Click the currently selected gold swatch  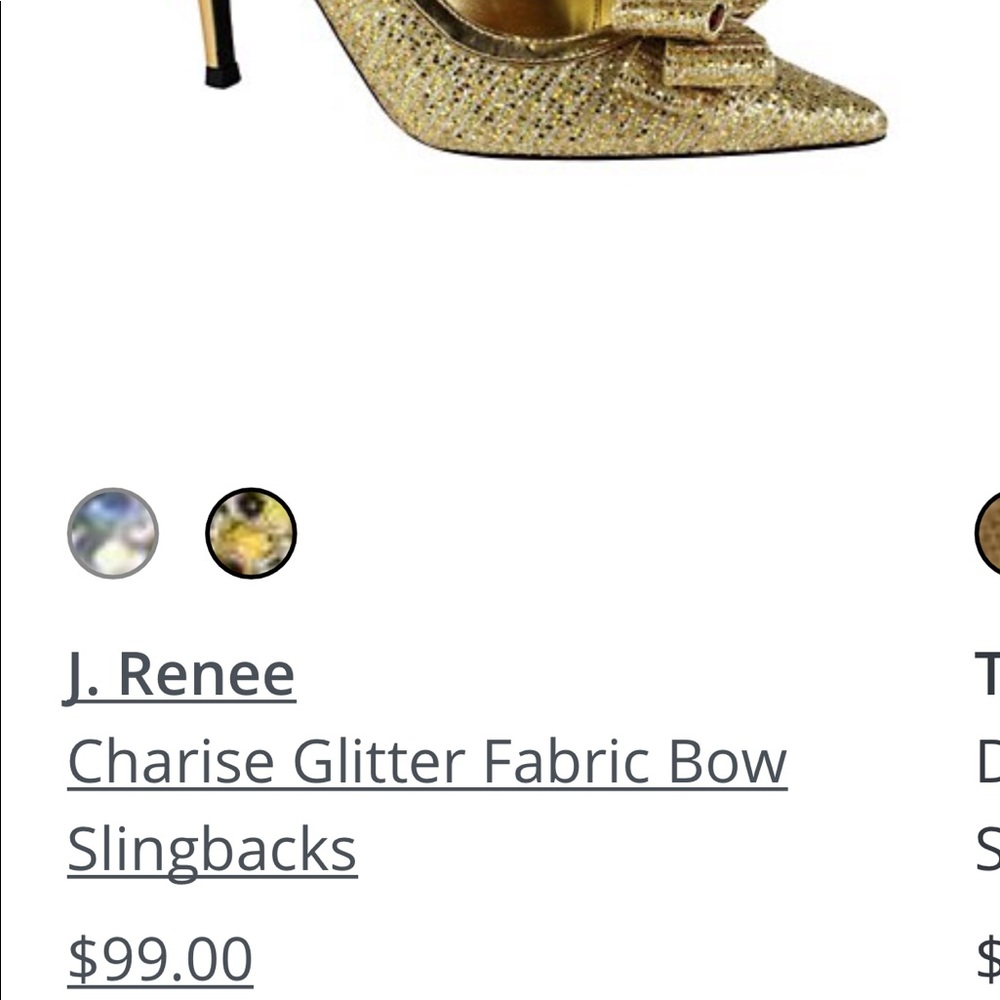pyautogui.click(x=250, y=533)
